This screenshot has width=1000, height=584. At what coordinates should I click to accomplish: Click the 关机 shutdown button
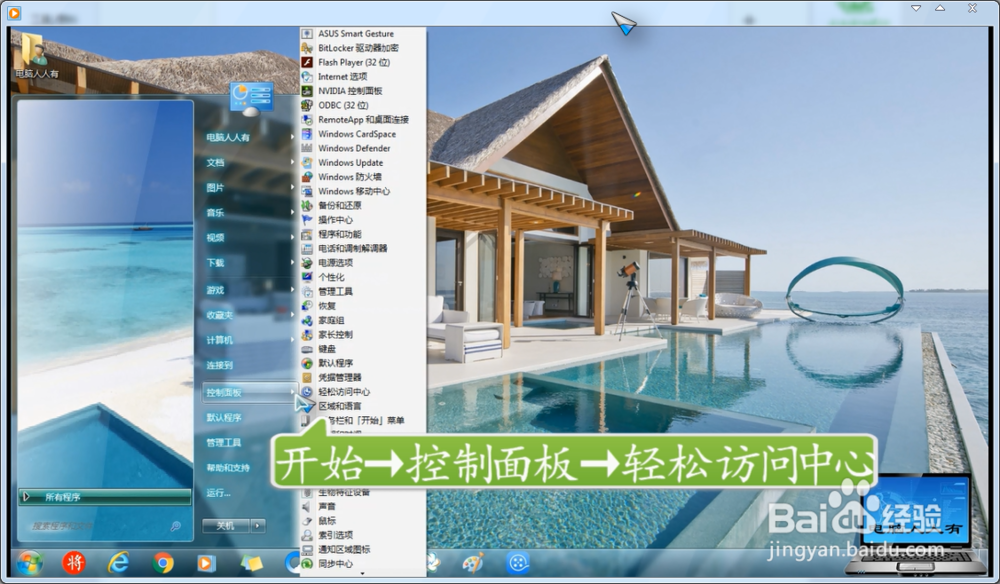(x=226, y=525)
